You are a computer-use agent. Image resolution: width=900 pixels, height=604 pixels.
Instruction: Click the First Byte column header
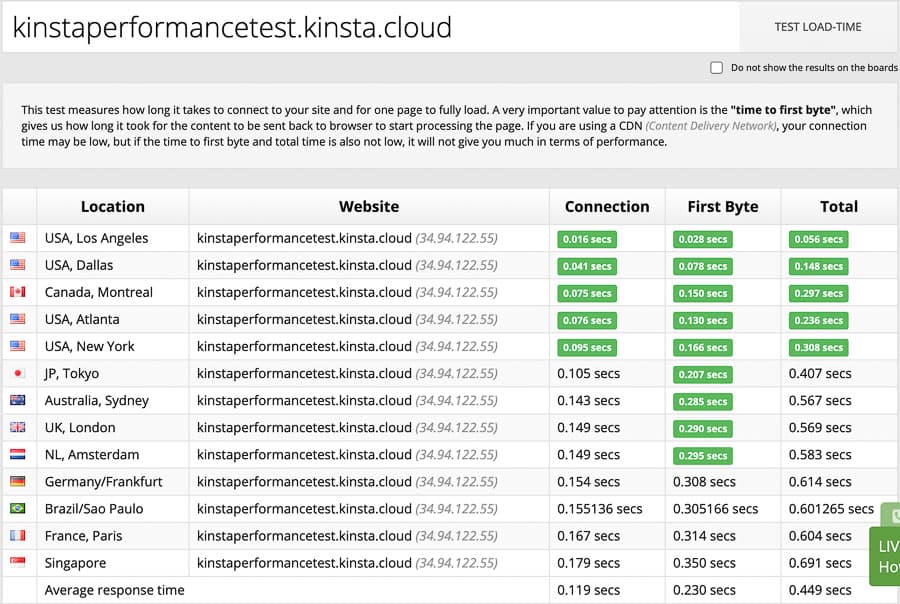(722, 206)
